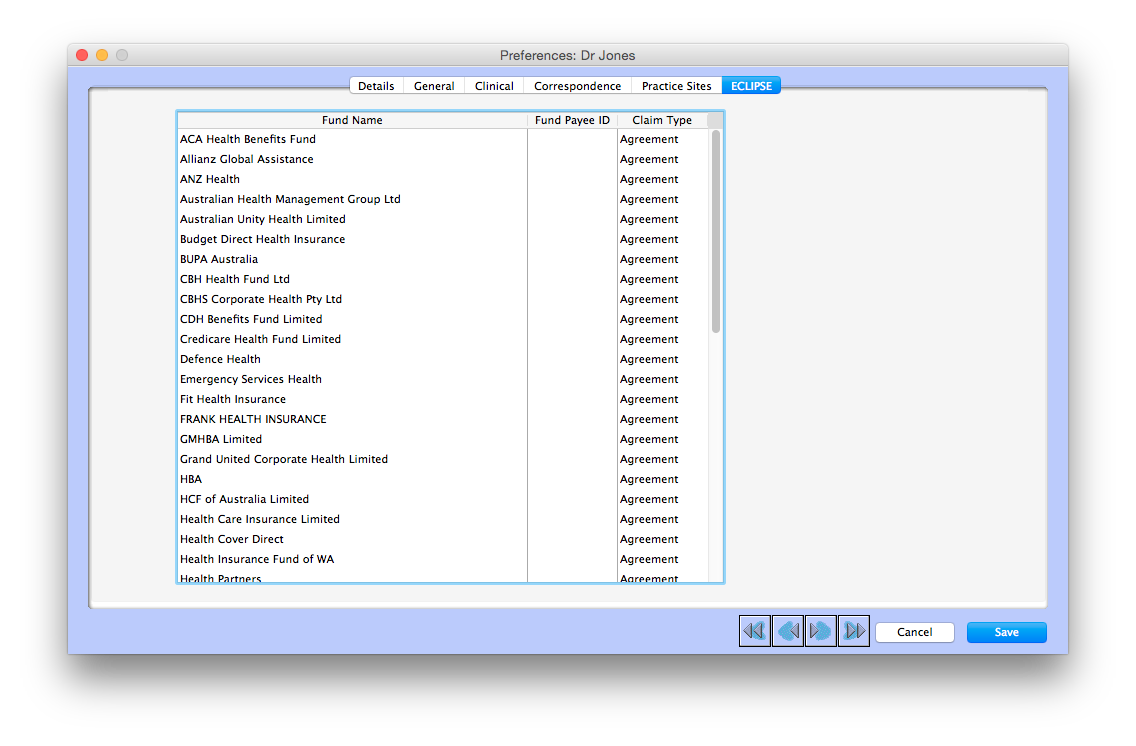Open the General preferences tab
The image size is (1136, 746).
[x=434, y=85]
